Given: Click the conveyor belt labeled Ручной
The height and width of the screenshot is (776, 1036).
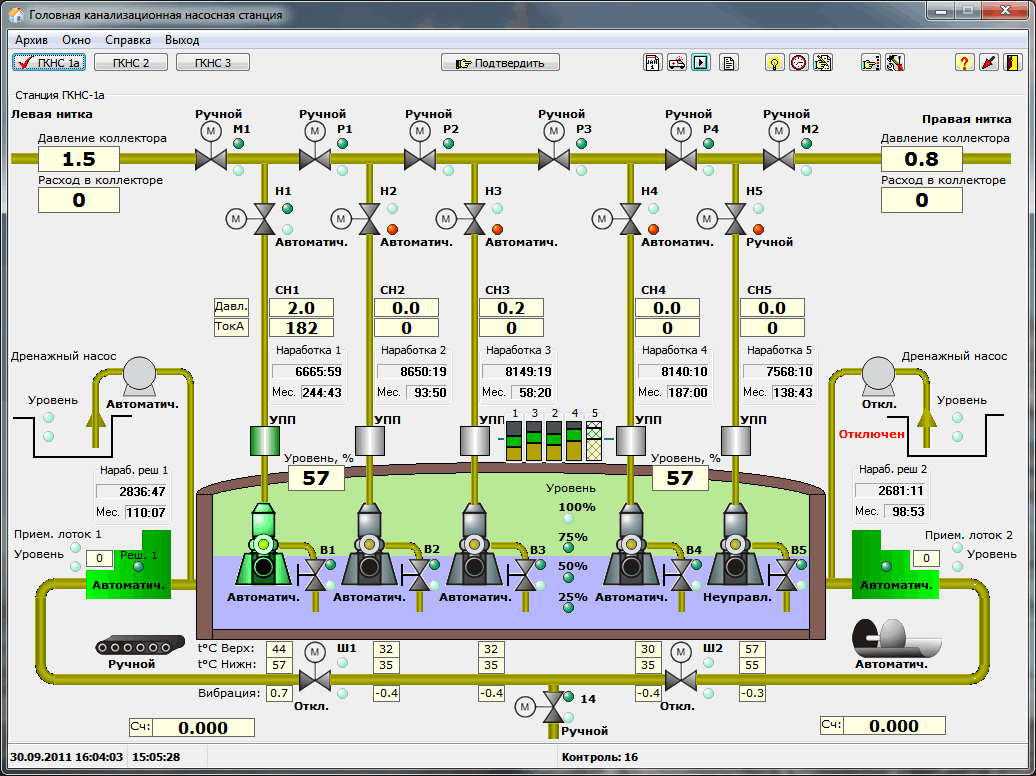Looking at the screenshot, I should [139, 645].
